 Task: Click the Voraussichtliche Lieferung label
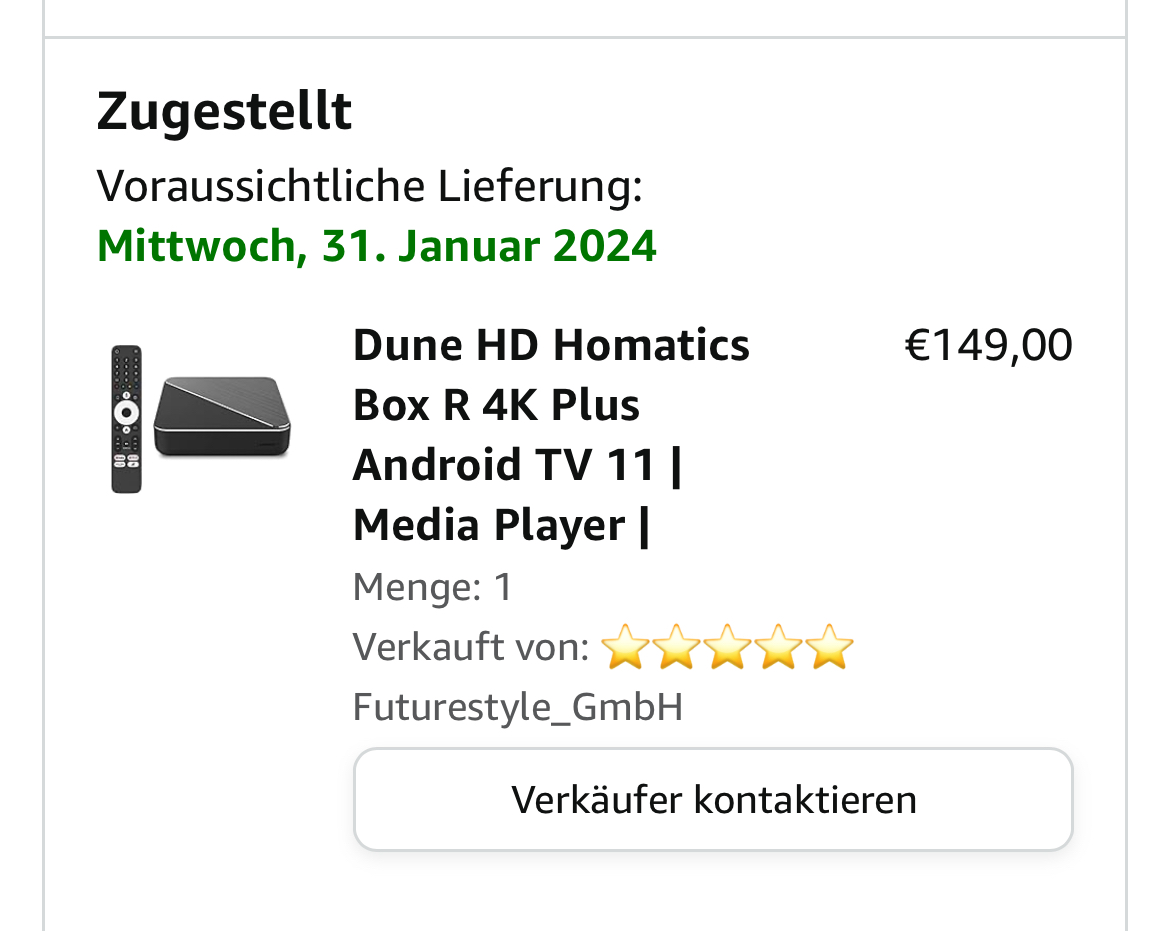[x=369, y=186]
